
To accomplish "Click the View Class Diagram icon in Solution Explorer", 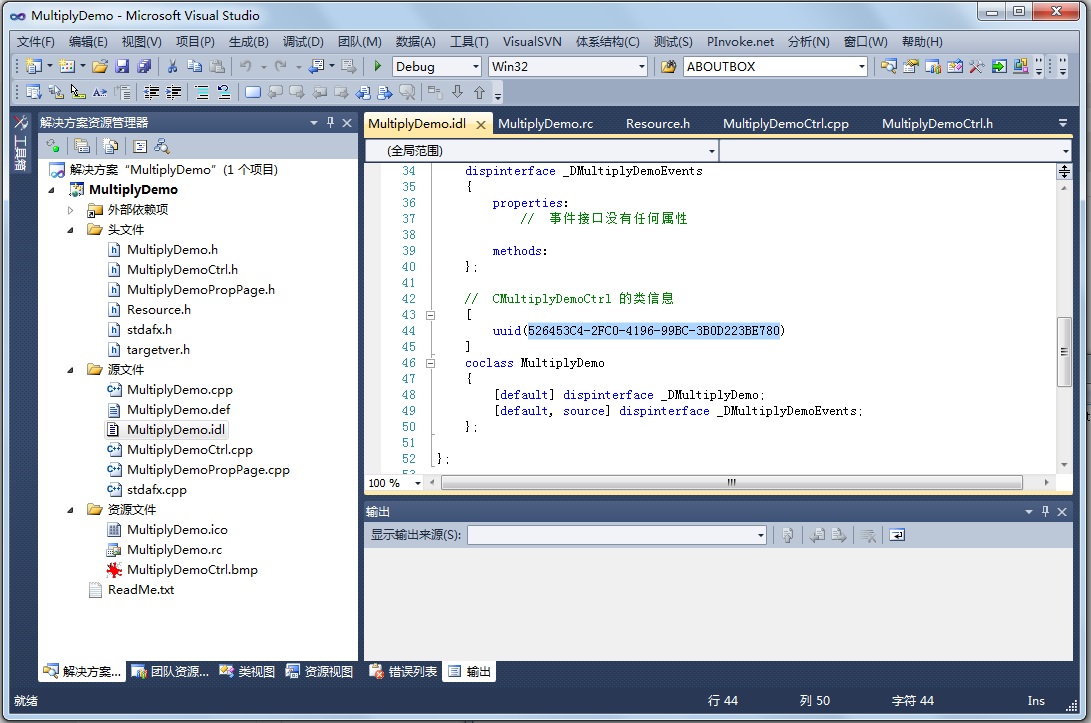I will coord(162,146).
